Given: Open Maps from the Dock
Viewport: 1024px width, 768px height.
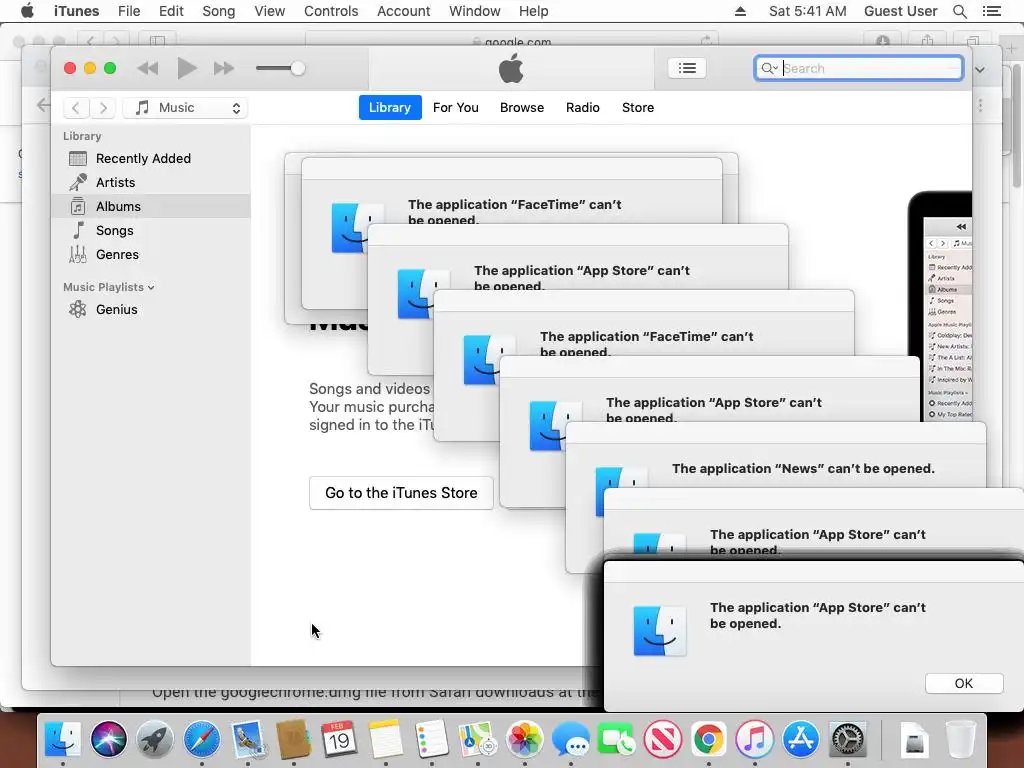Looking at the screenshot, I should pos(477,739).
